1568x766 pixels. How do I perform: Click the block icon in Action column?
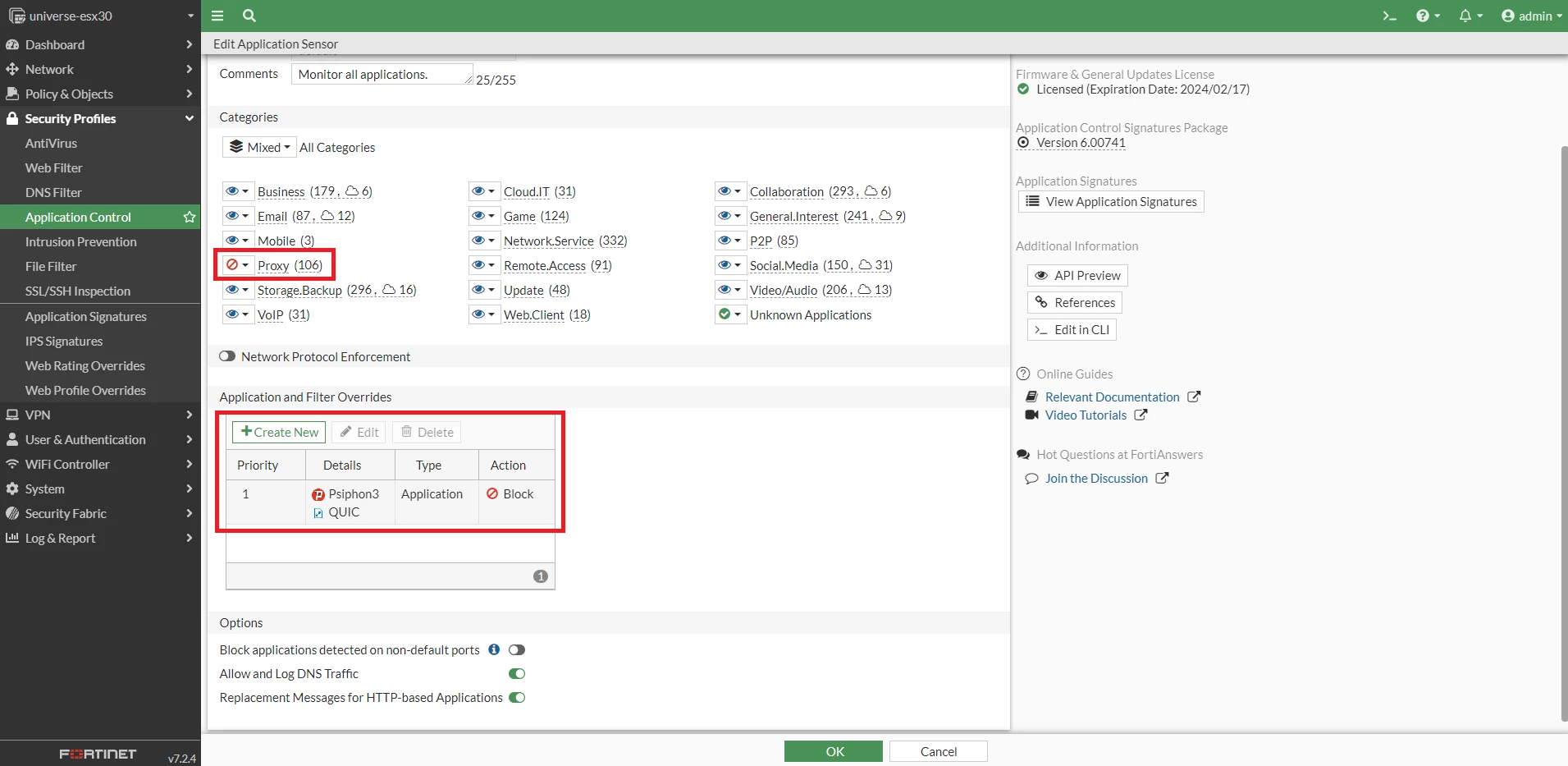coord(492,493)
